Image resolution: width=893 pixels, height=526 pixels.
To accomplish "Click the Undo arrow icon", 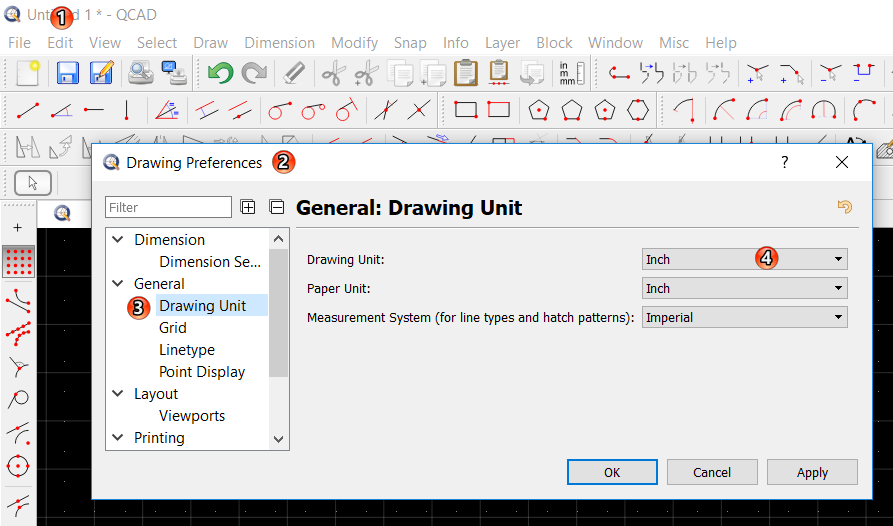I will pyautogui.click(x=220, y=73).
